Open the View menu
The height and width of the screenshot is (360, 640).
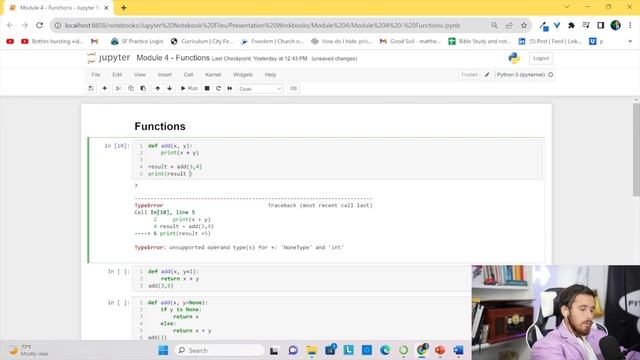click(x=140, y=75)
